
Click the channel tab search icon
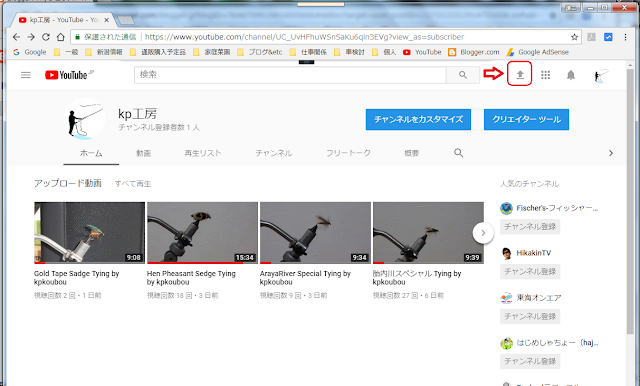pos(458,153)
